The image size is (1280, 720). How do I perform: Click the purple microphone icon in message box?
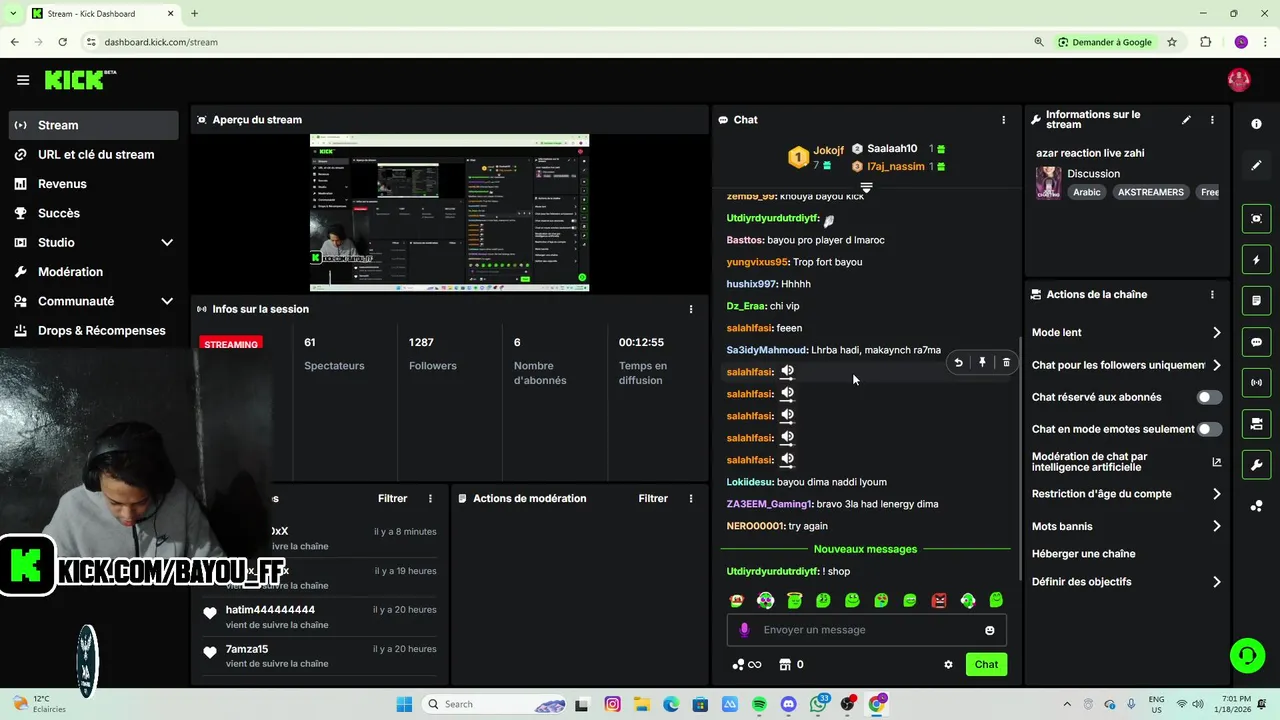(744, 630)
